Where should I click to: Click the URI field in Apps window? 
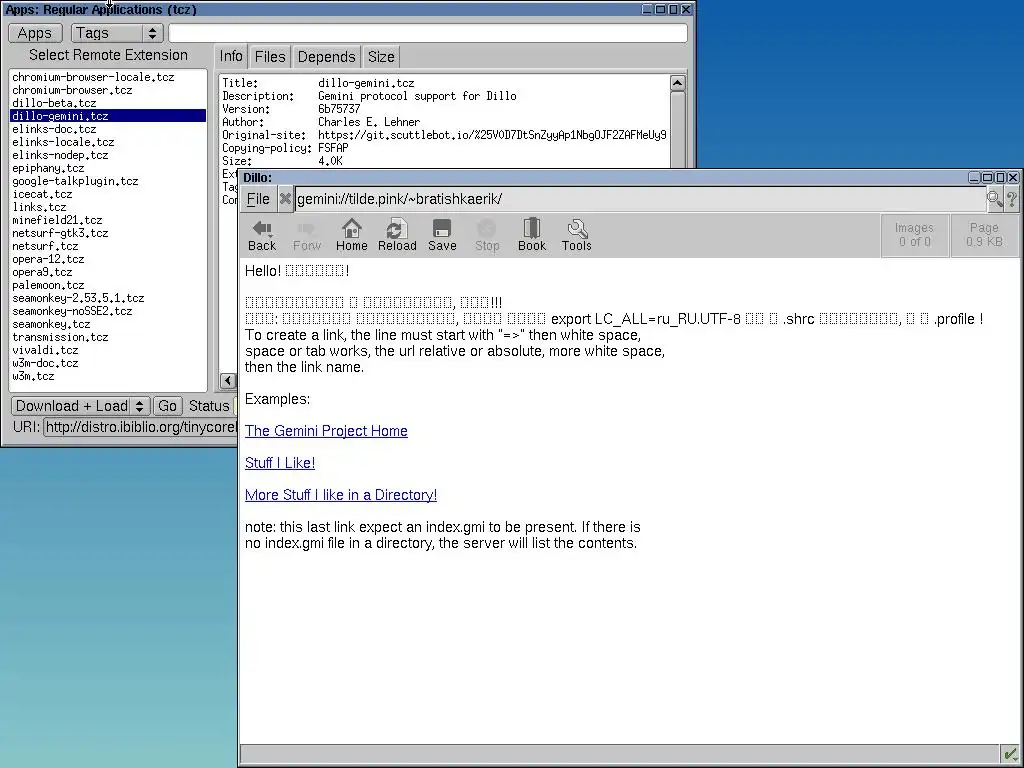140,427
